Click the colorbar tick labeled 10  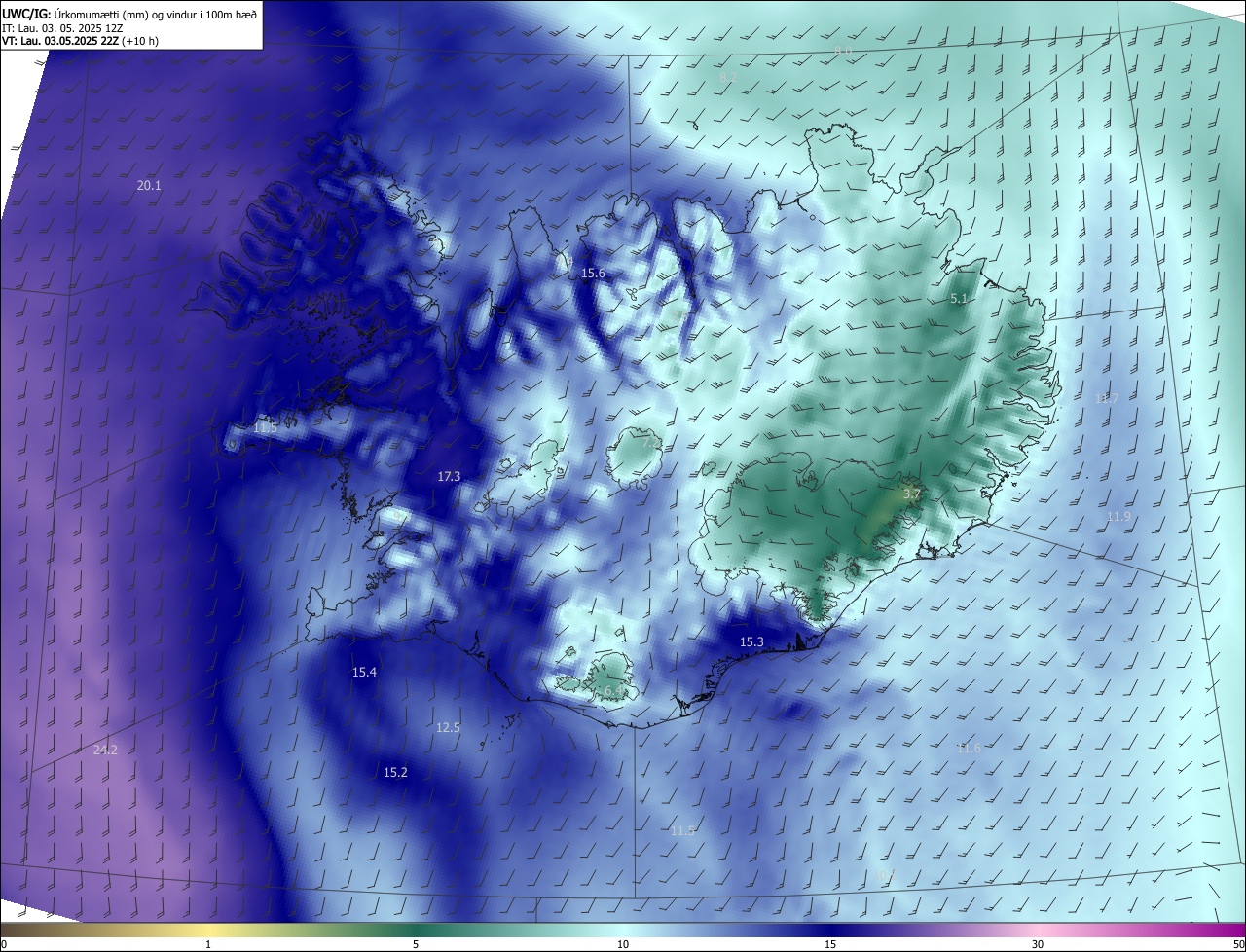pos(623,944)
